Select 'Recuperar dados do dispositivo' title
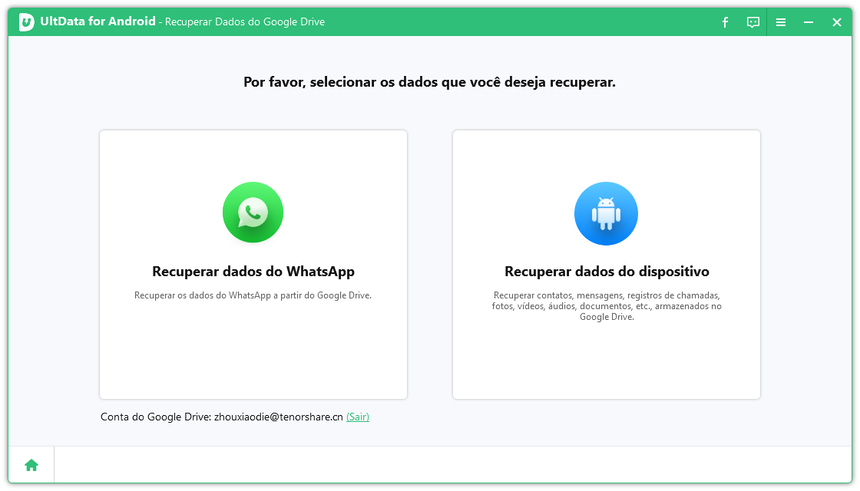Image resolution: width=860 pixels, height=491 pixels. (606, 271)
